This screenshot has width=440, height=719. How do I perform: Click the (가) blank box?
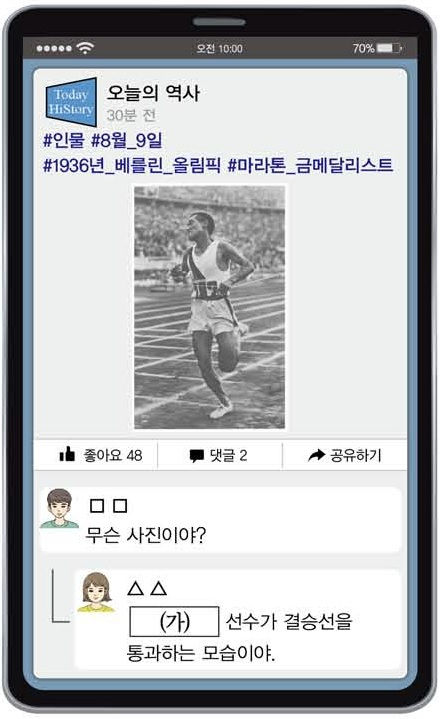[x=174, y=622]
